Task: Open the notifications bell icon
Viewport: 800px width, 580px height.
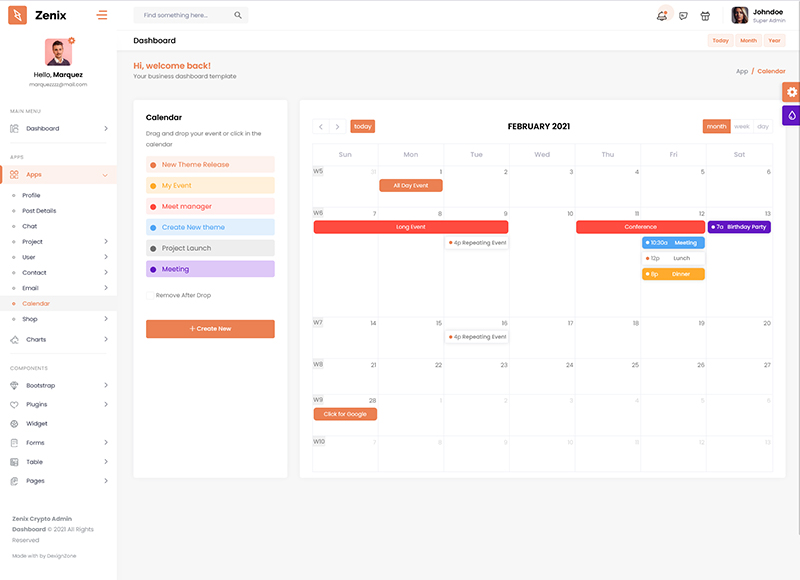Action: [x=661, y=15]
